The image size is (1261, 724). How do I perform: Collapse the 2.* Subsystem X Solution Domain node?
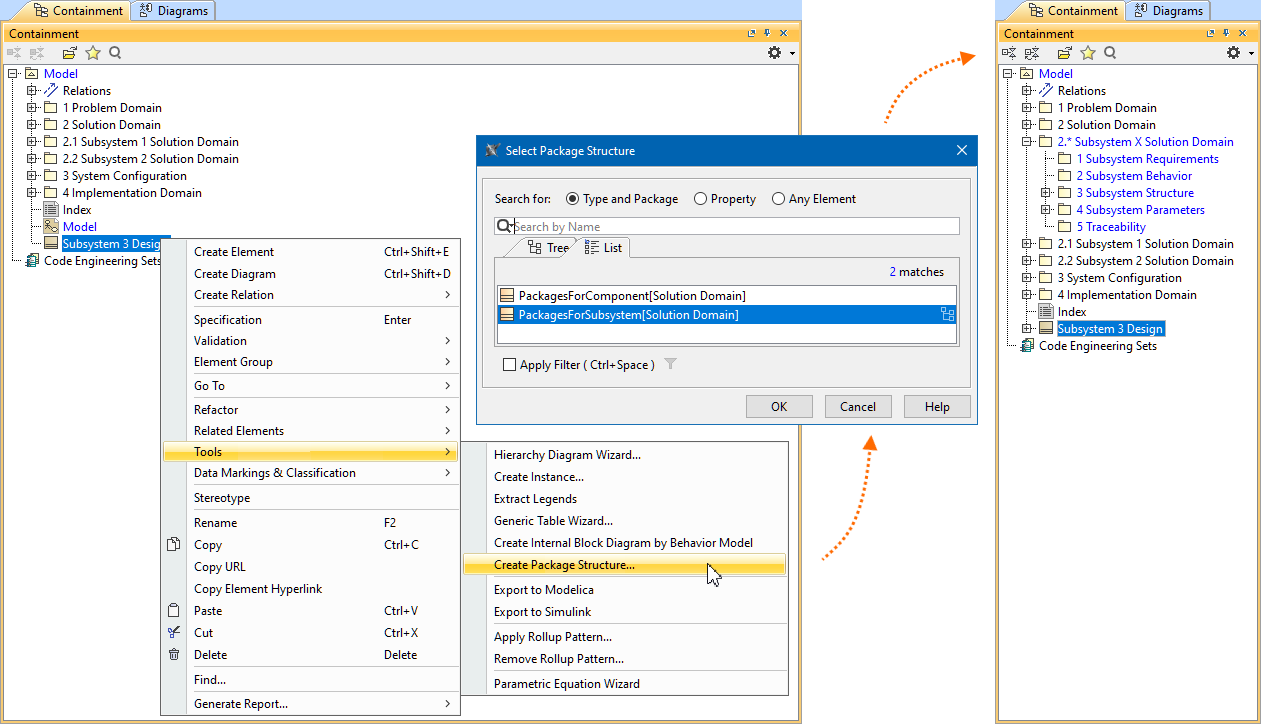[1027, 142]
